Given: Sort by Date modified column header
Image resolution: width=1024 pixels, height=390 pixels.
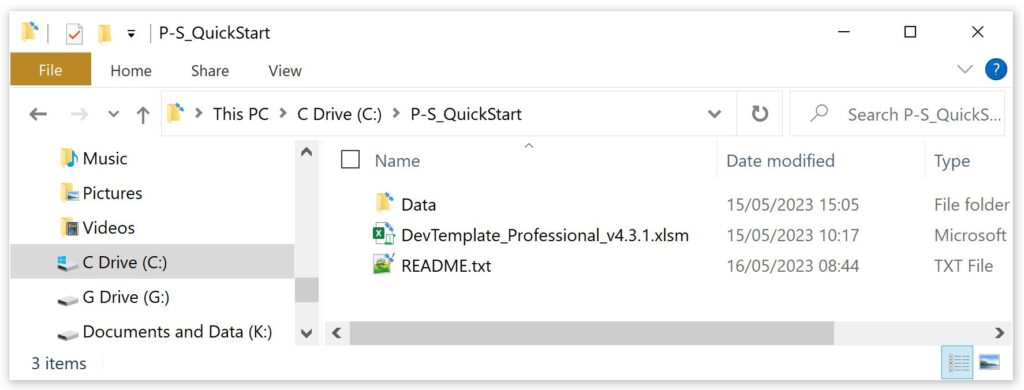Looking at the screenshot, I should [x=780, y=160].
